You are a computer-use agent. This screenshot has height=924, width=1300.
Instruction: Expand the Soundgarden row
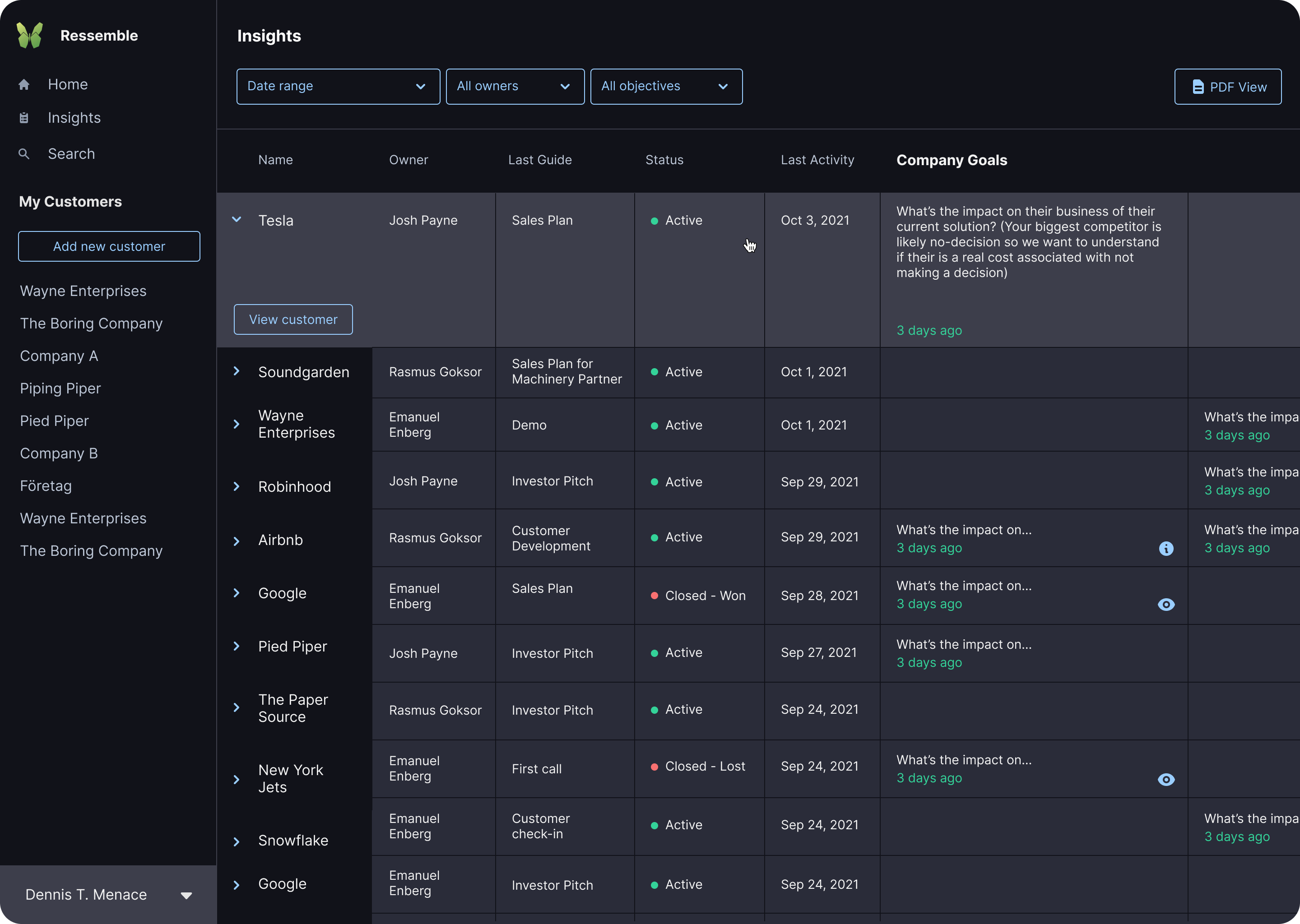pyautogui.click(x=237, y=371)
